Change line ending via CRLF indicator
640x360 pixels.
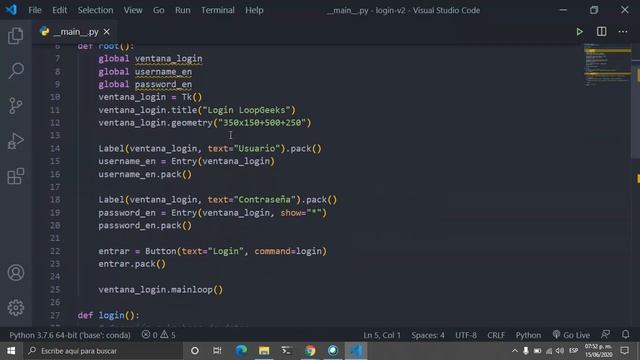click(496, 335)
